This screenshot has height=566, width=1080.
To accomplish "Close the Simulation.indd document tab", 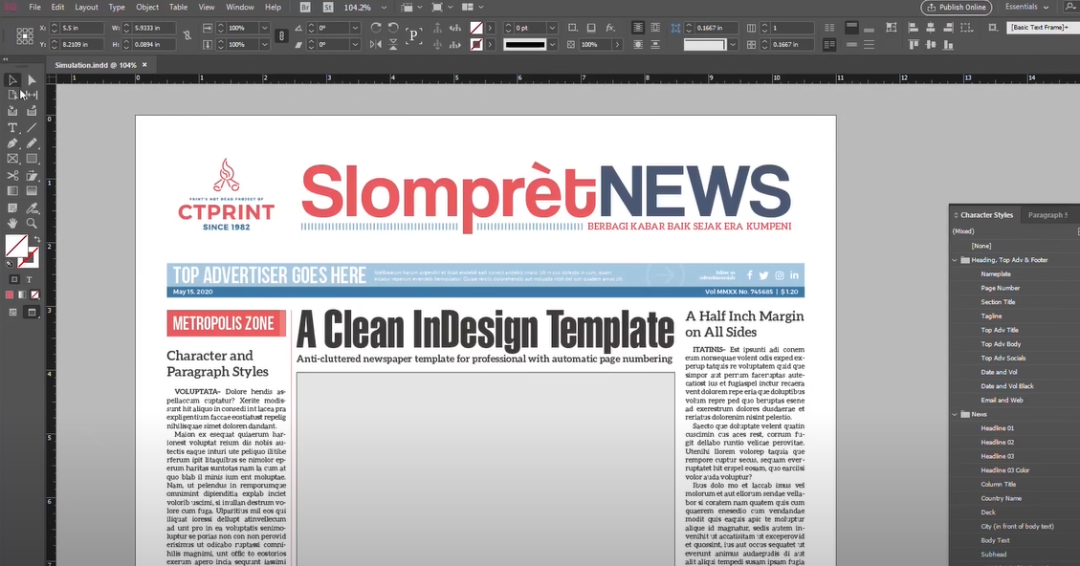I will 145,65.
